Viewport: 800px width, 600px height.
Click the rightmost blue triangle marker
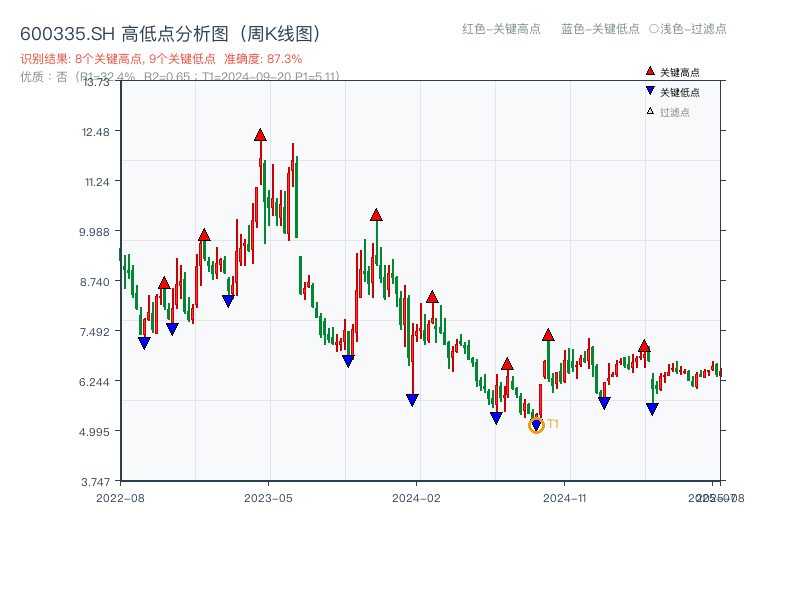[x=652, y=406]
